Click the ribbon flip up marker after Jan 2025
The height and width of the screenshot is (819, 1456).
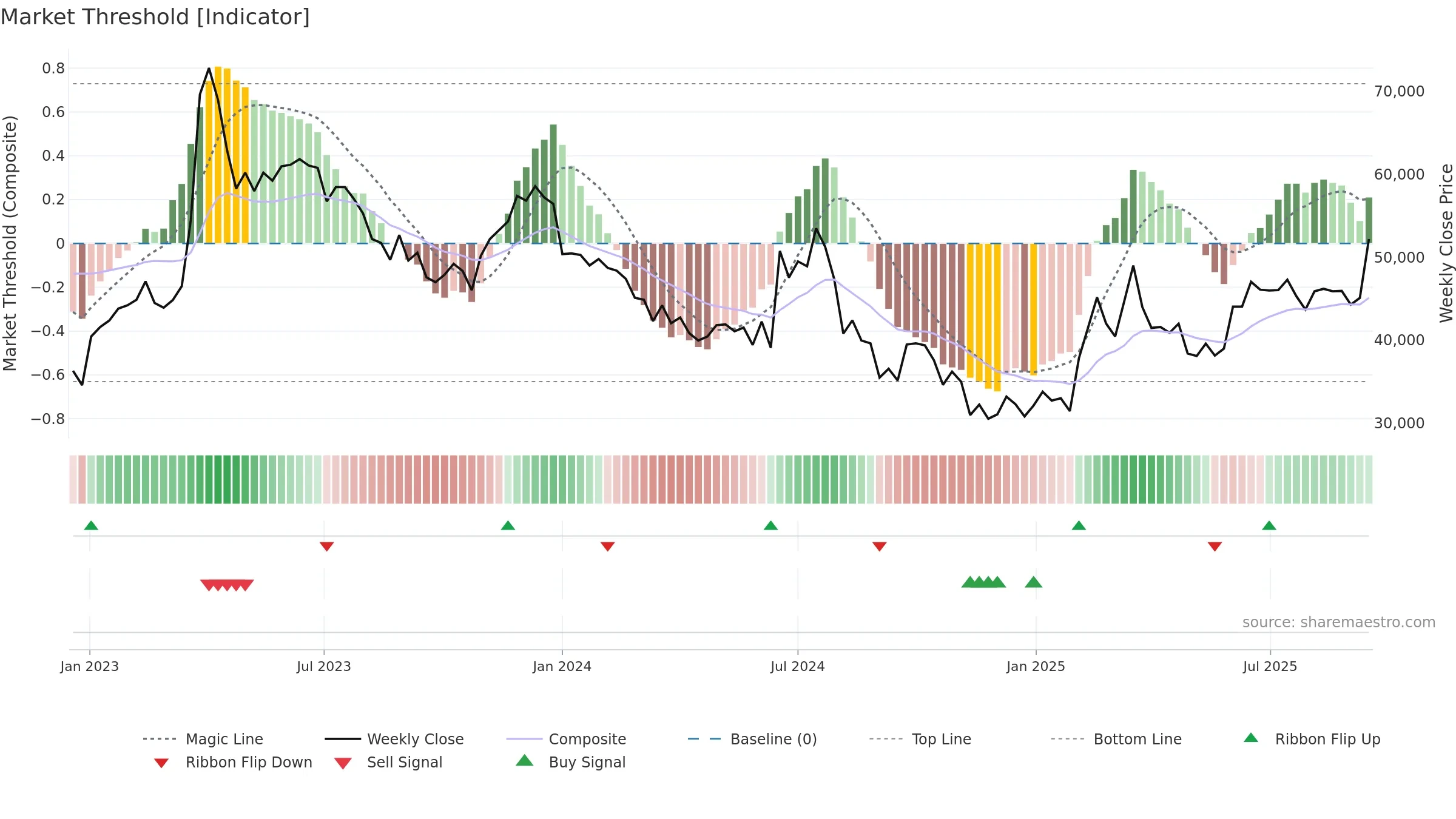[1079, 525]
